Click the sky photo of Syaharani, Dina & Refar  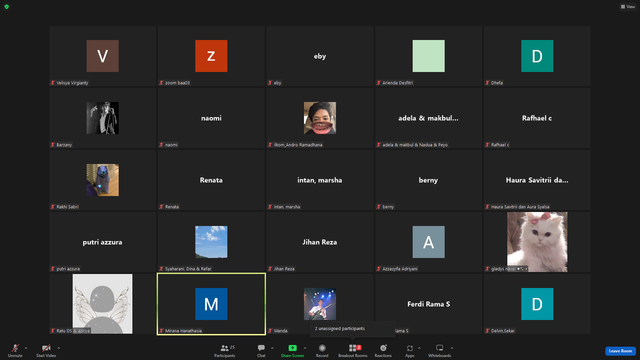(x=211, y=242)
